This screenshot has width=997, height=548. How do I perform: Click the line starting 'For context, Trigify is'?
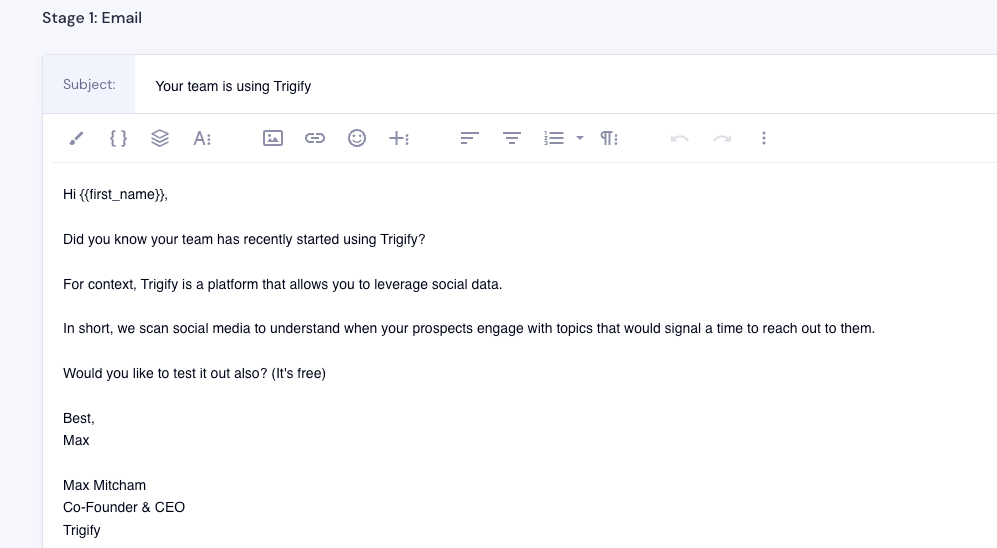(282, 284)
